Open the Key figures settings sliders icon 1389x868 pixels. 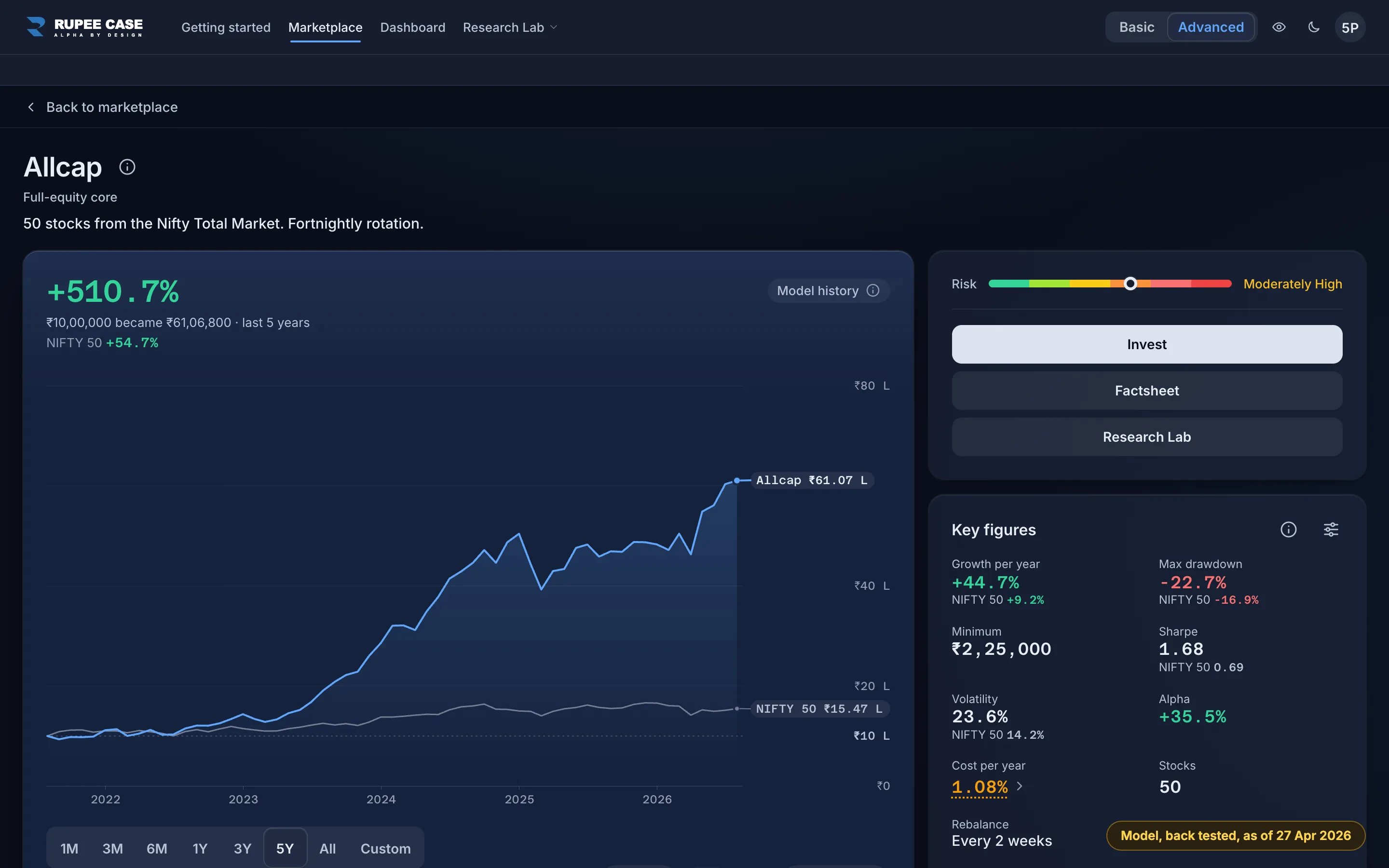(1331, 529)
